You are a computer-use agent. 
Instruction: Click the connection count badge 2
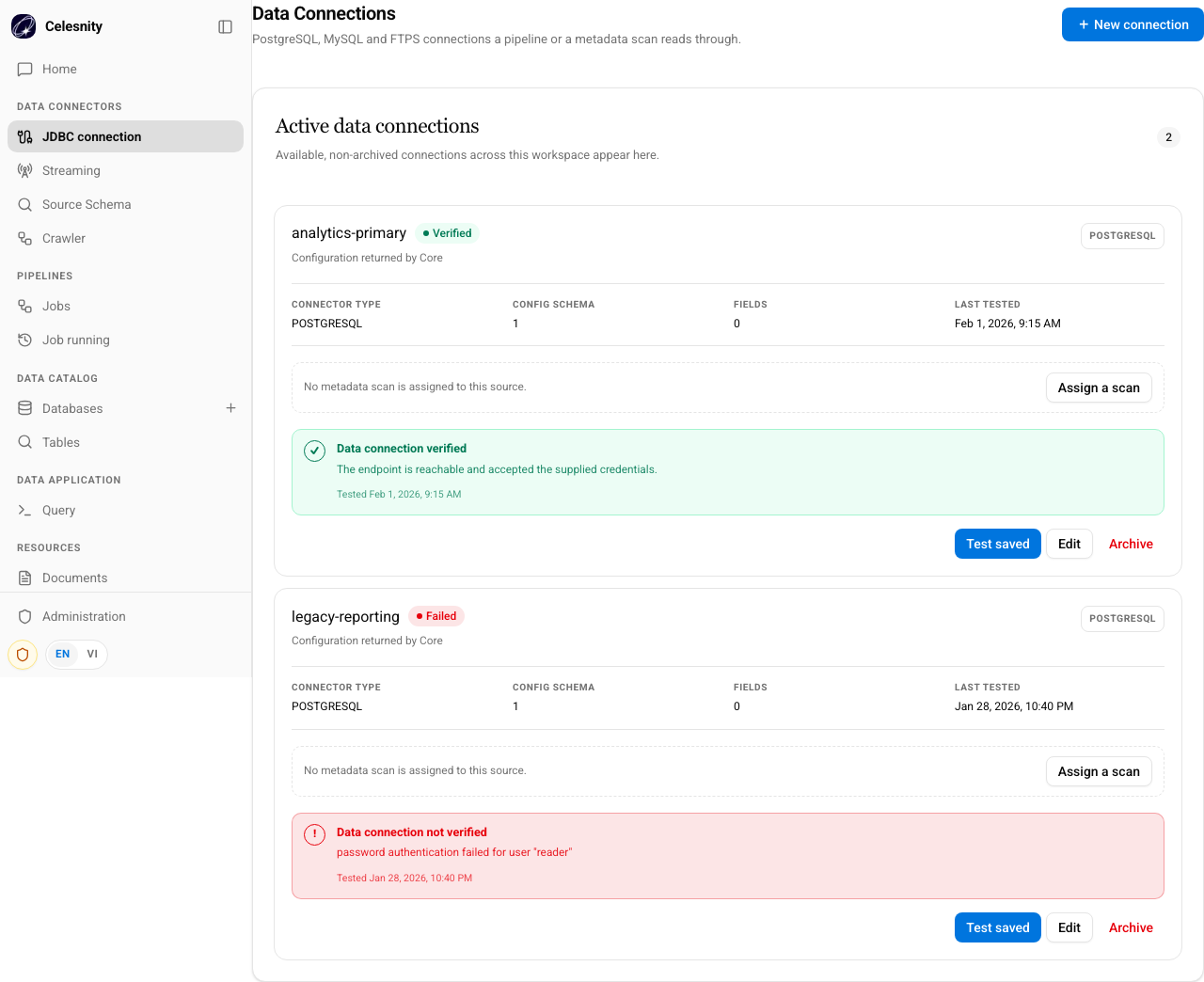pos(1168,137)
